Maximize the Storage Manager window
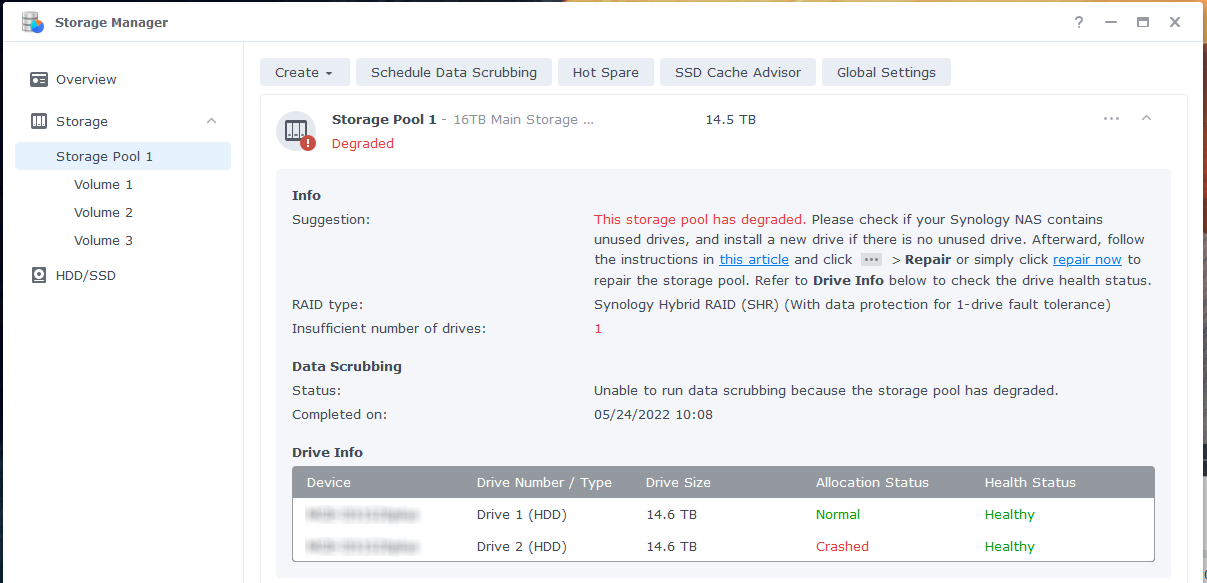This screenshot has height=583, width=1207. tap(1143, 22)
